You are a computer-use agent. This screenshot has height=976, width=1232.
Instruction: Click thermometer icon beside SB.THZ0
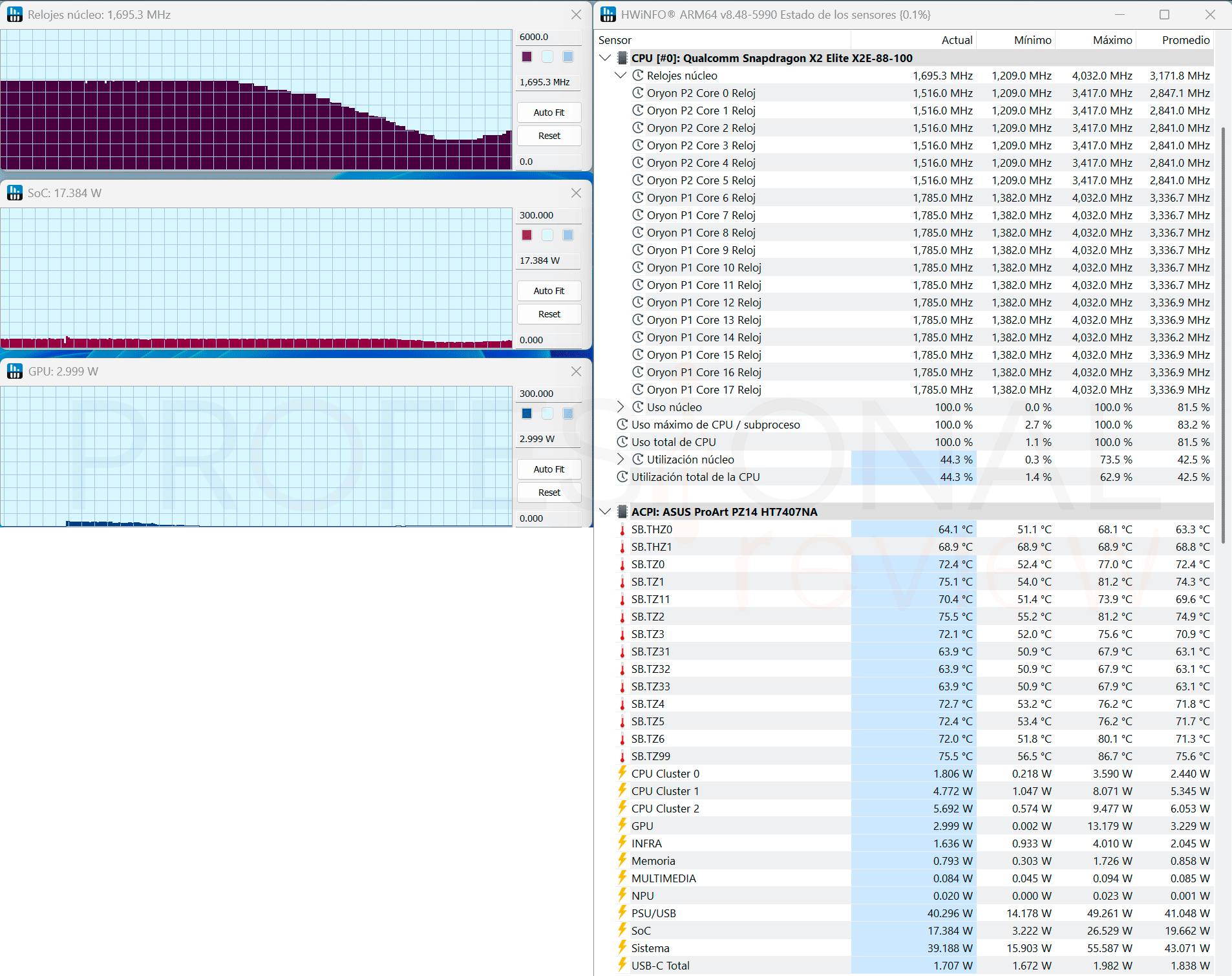click(x=622, y=529)
